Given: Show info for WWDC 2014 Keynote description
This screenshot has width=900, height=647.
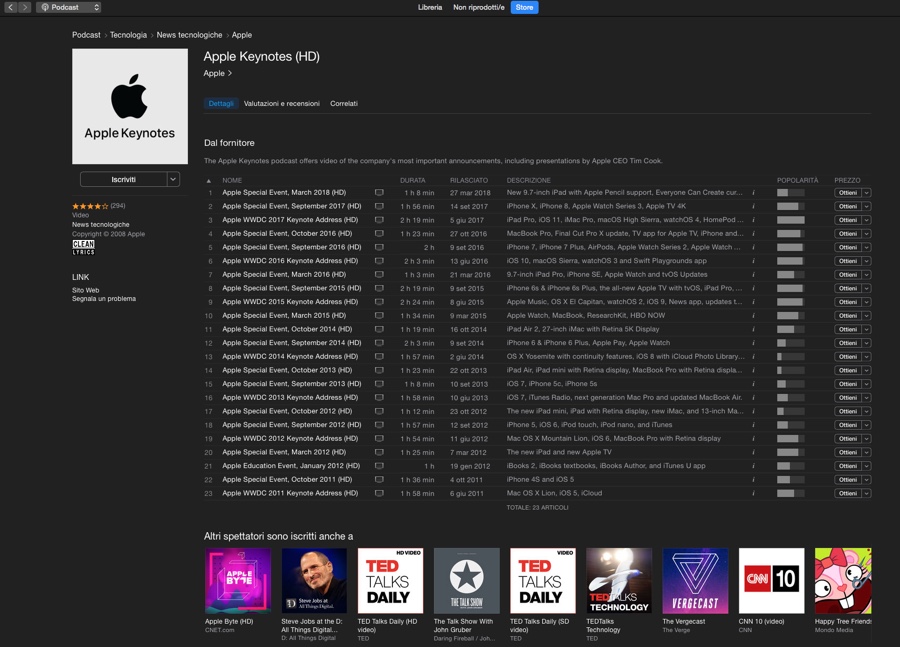Looking at the screenshot, I should 753,357.
